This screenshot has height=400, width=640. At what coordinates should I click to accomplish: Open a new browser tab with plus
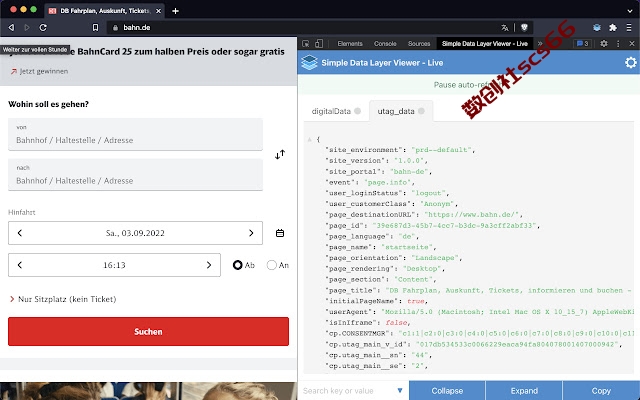coord(176,11)
